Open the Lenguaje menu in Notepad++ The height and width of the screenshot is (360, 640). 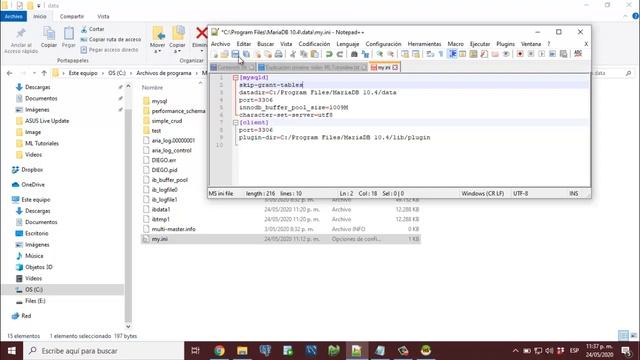pyautogui.click(x=348, y=44)
